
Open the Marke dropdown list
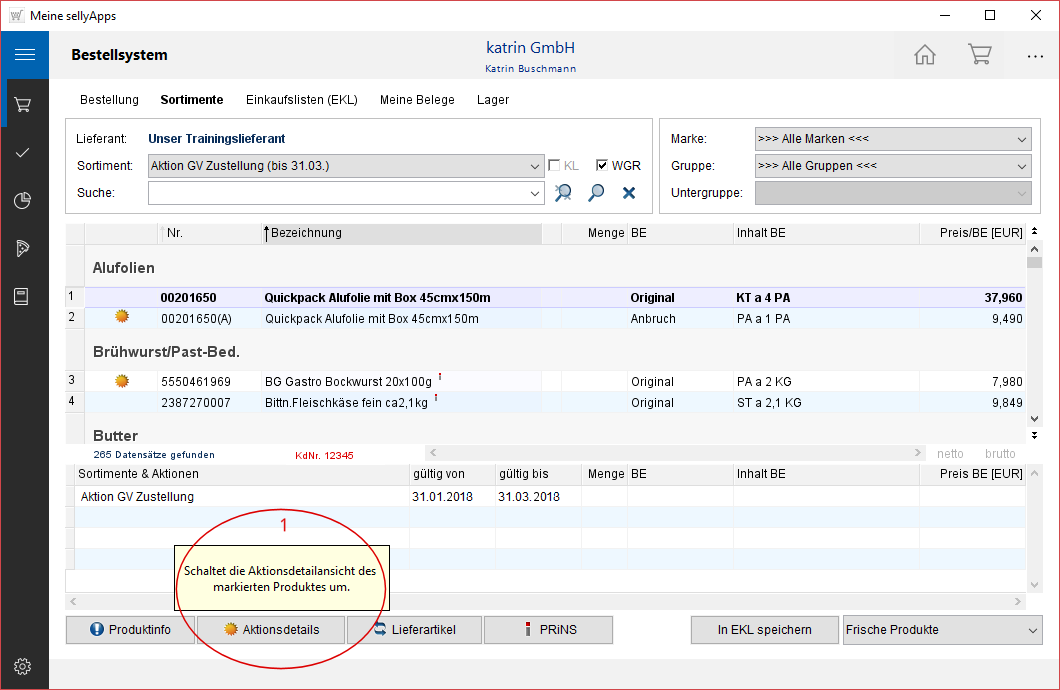1021,139
